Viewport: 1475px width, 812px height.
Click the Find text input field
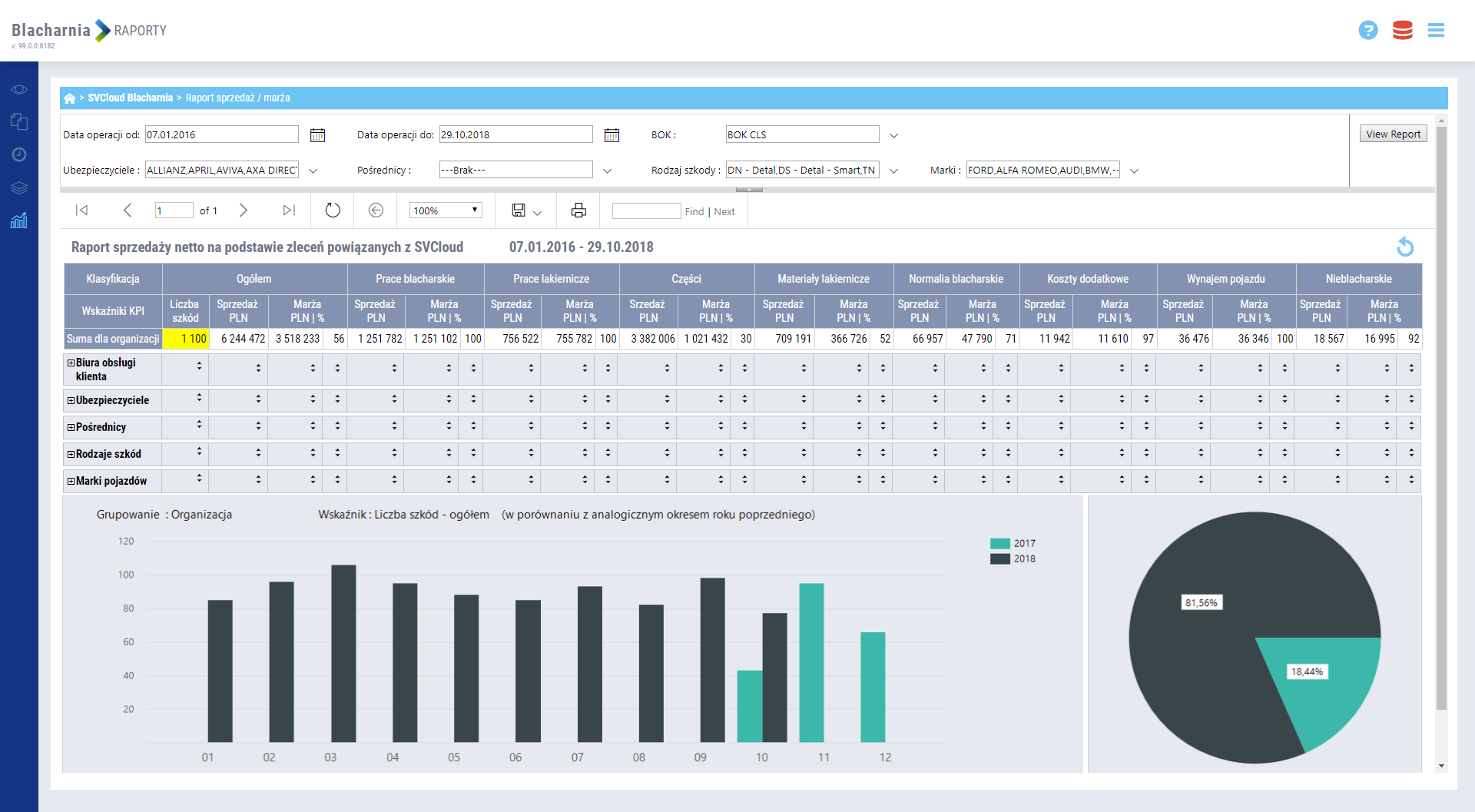click(646, 211)
